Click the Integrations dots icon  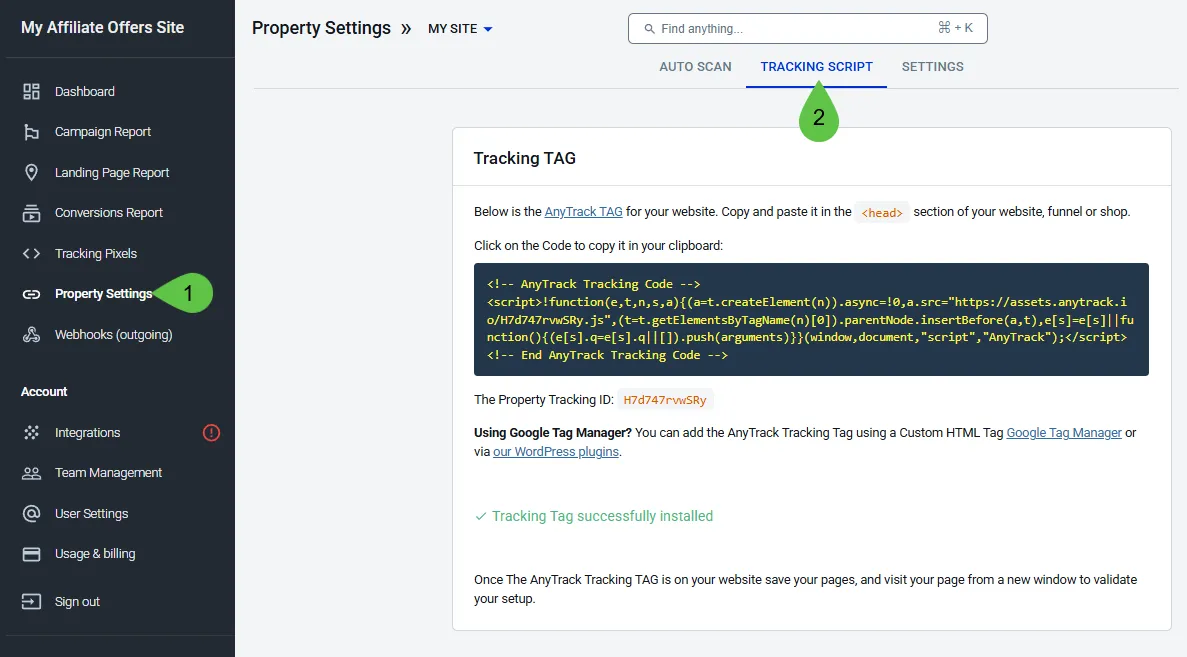(31, 432)
